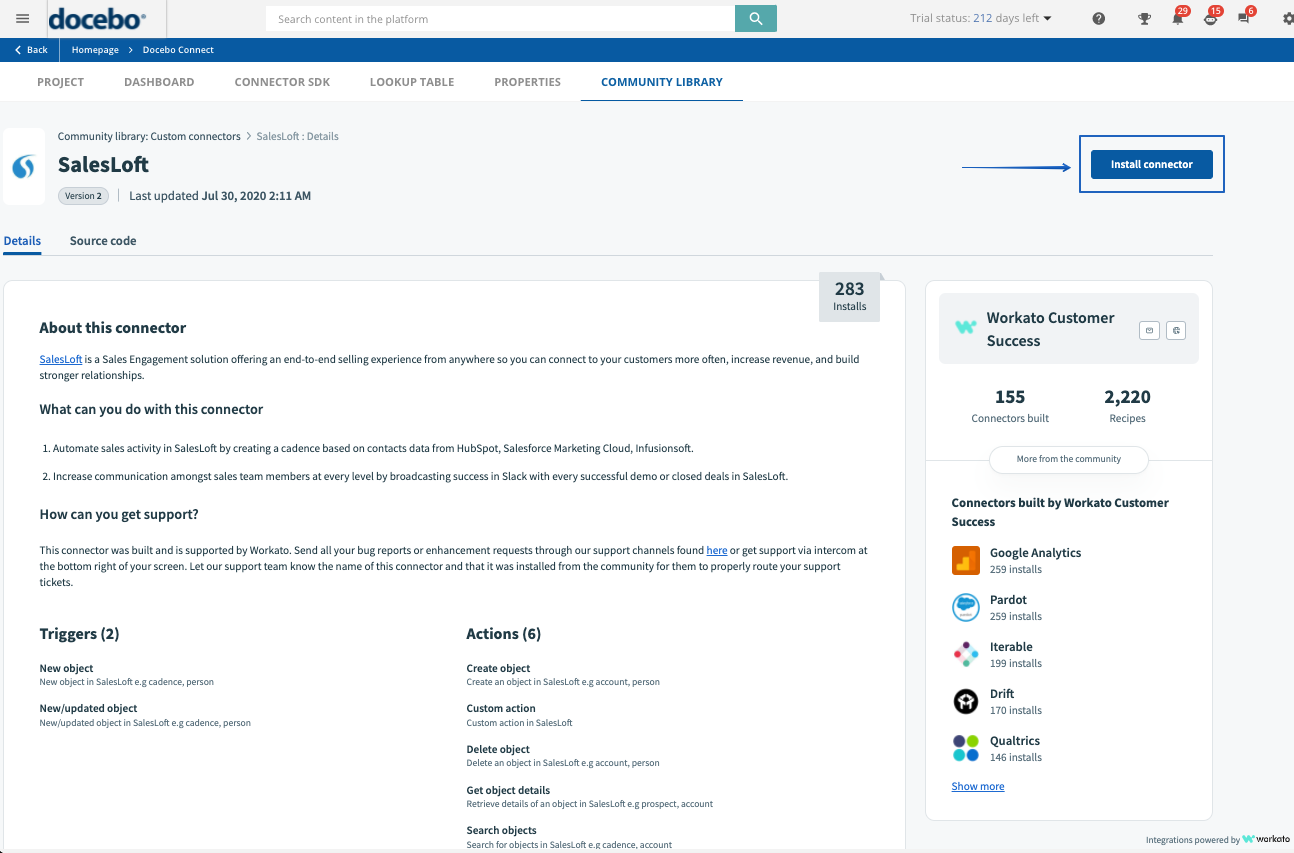The height and width of the screenshot is (853, 1294).
Task: Run search with the magnifying glass button
Action: (x=755, y=18)
